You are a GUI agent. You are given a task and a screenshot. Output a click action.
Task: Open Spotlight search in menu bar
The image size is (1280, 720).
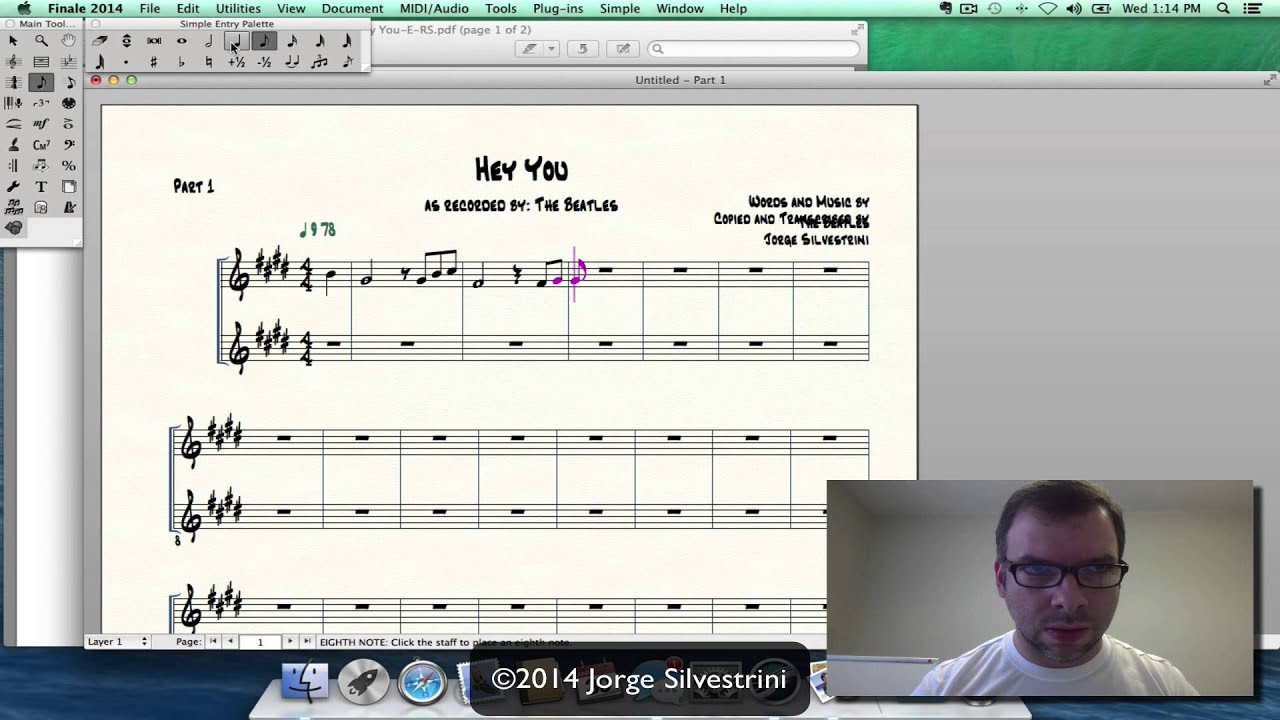coord(1222,8)
